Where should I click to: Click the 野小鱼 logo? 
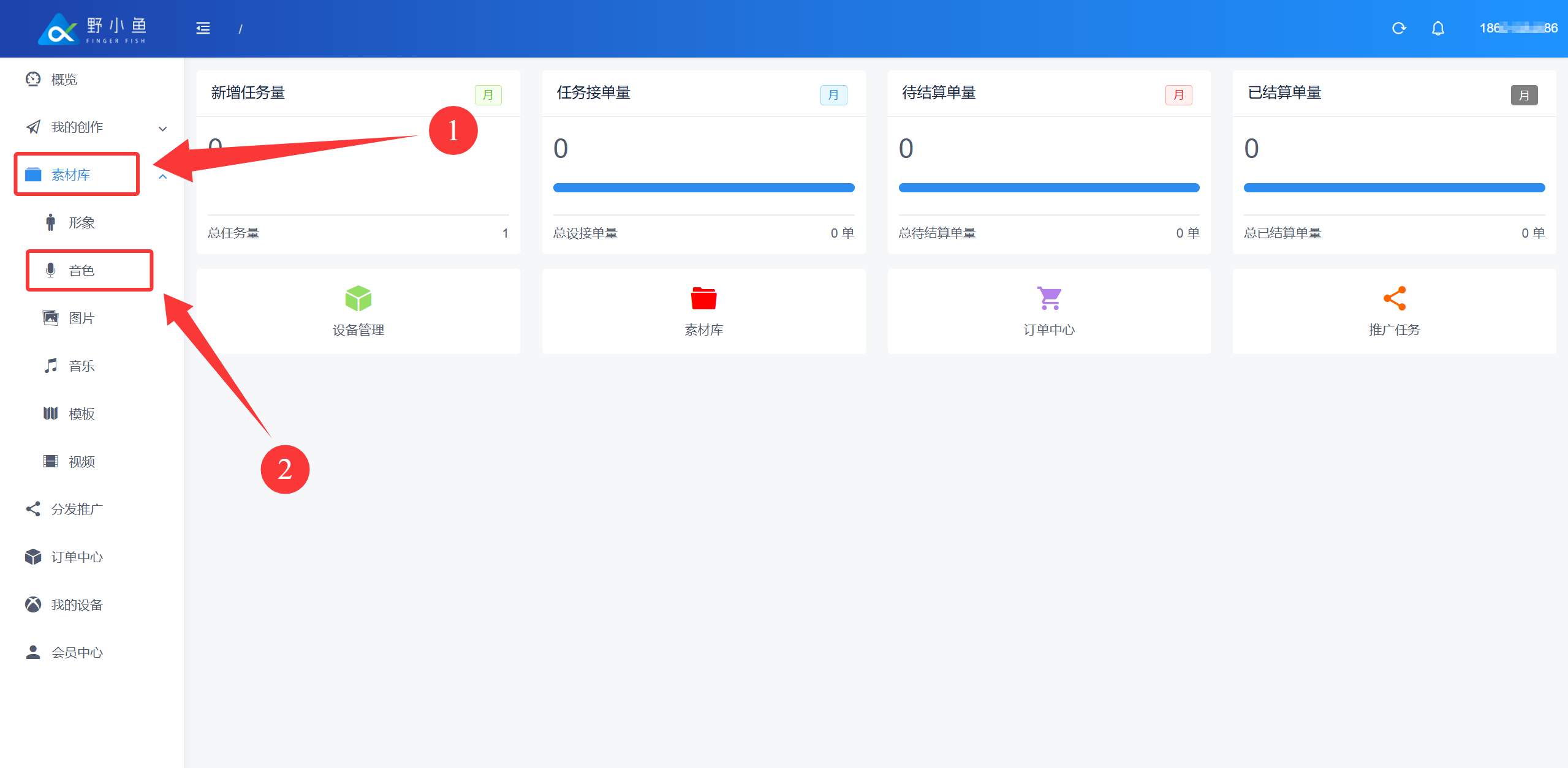92,29
